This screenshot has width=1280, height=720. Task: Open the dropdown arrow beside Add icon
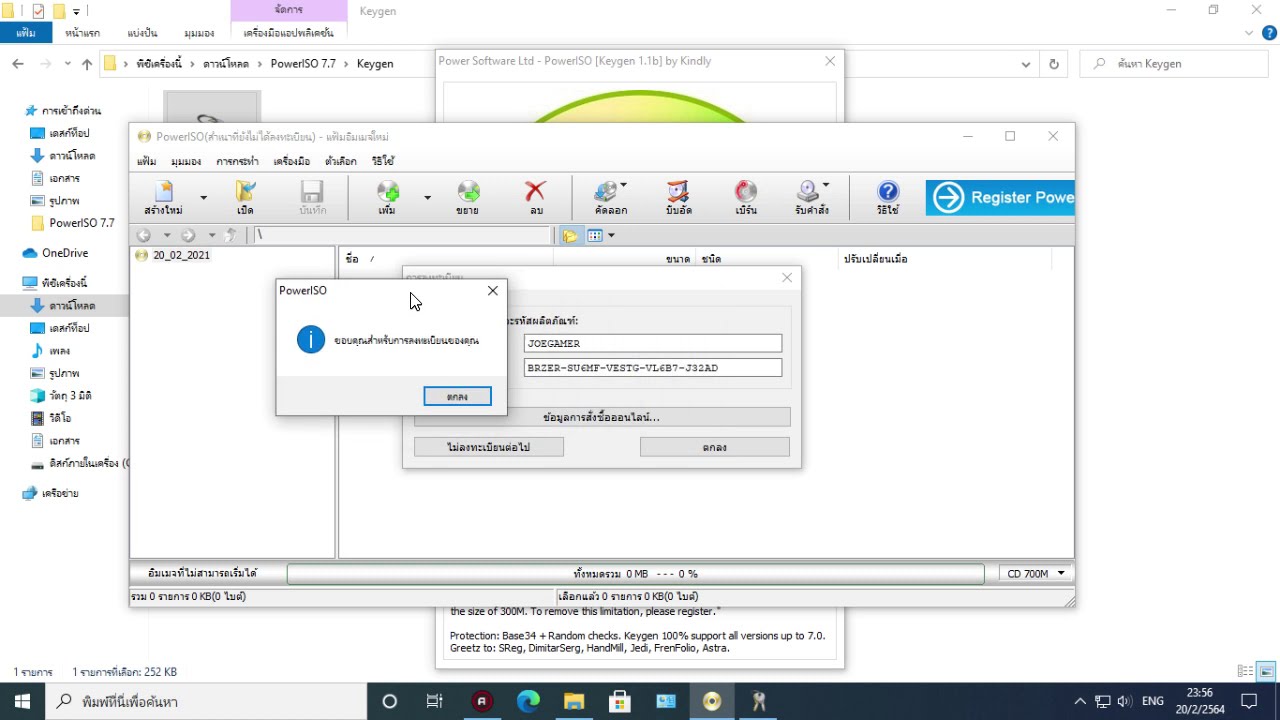[427, 198]
